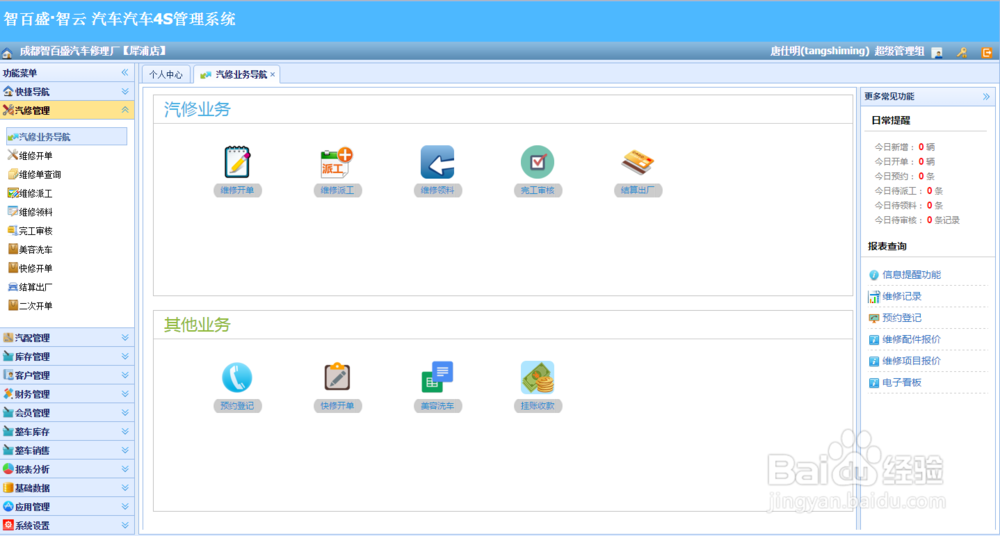The height and width of the screenshot is (536, 1000).
Task: Expand the 快捷导航 section chevron
Action: 125,92
